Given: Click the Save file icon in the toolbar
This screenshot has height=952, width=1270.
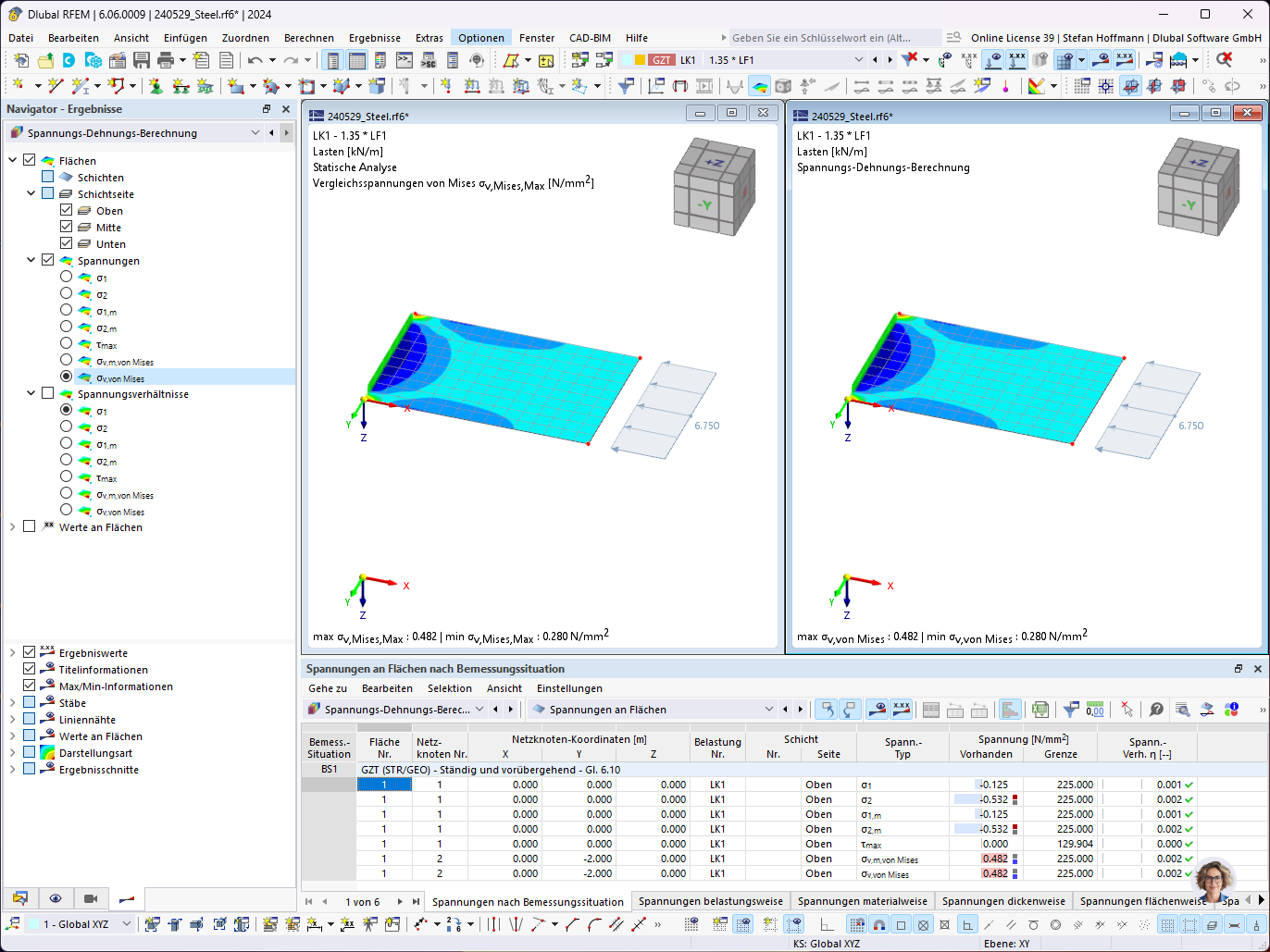Looking at the screenshot, I should [x=141, y=60].
